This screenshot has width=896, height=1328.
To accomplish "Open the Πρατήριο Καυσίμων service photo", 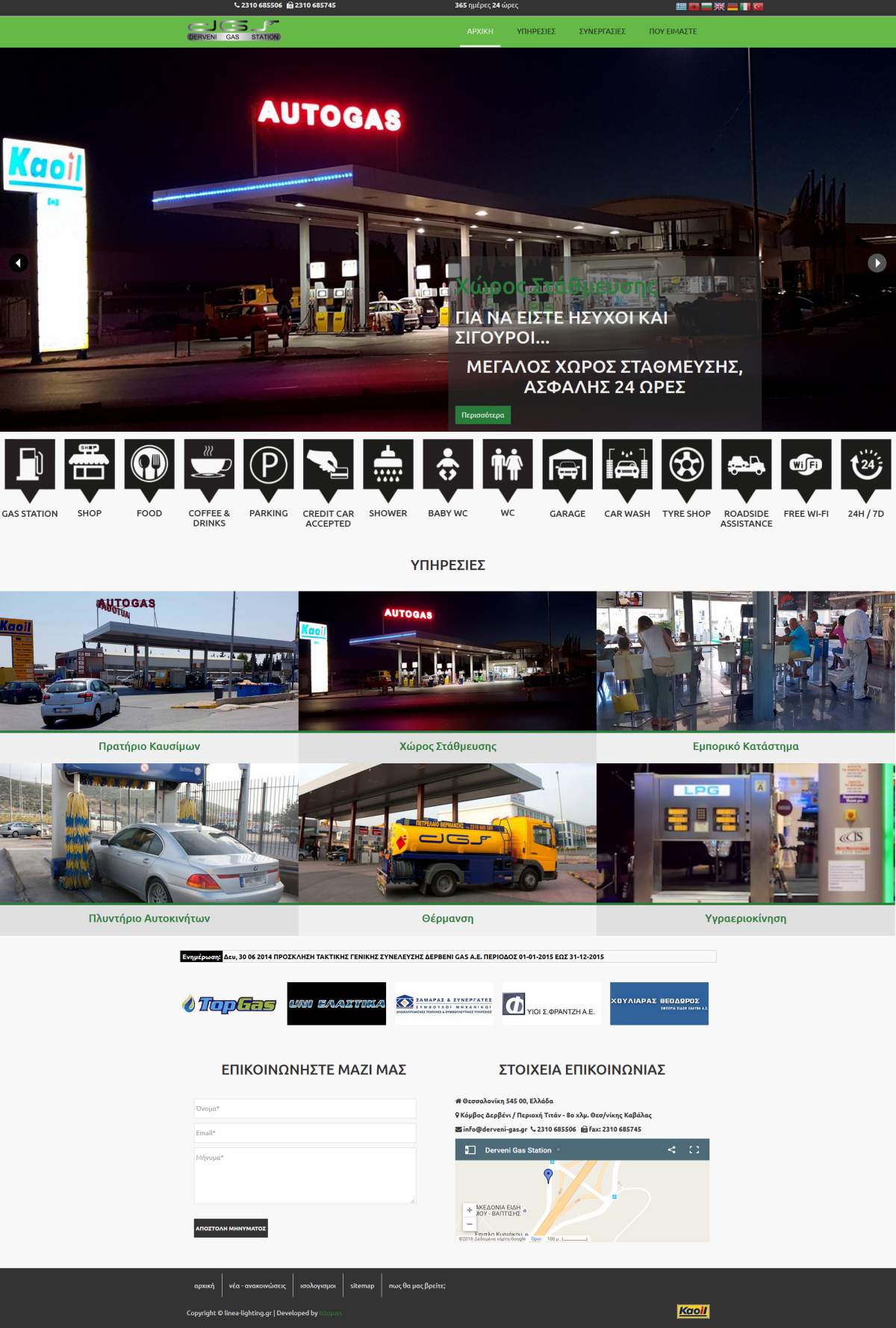I will tap(149, 661).
